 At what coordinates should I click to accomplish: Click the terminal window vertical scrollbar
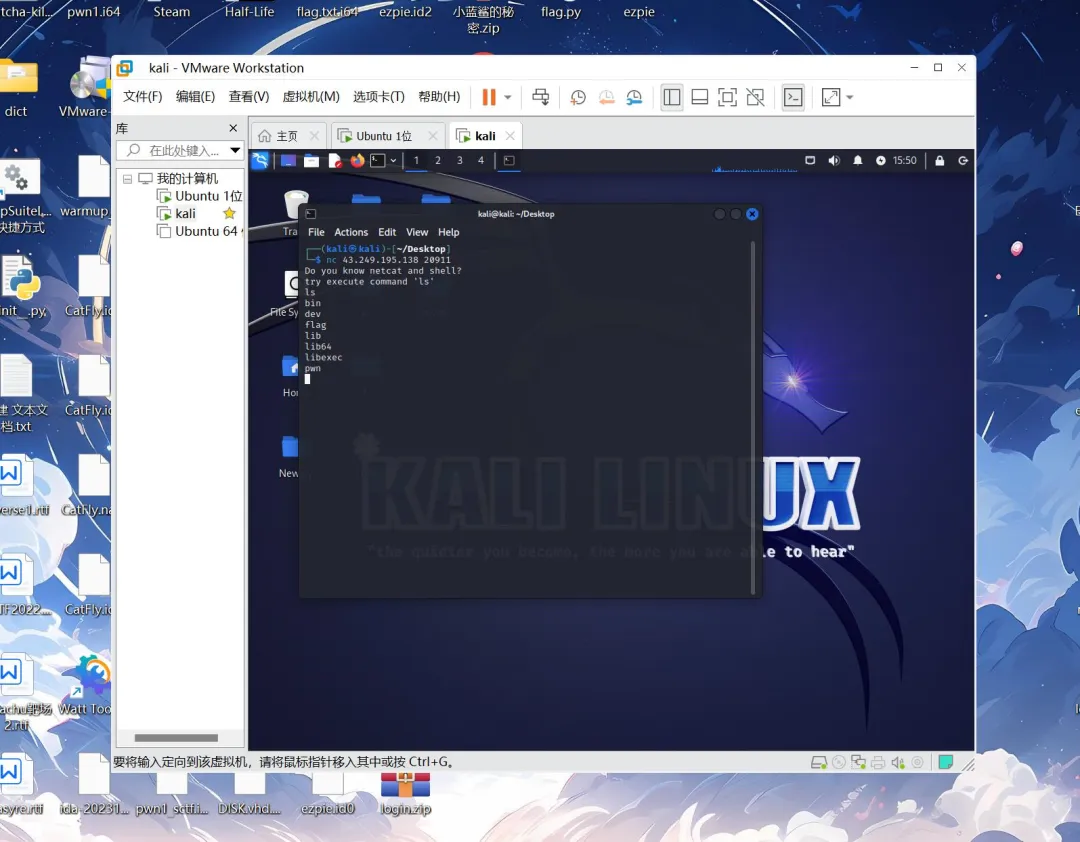point(753,418)
